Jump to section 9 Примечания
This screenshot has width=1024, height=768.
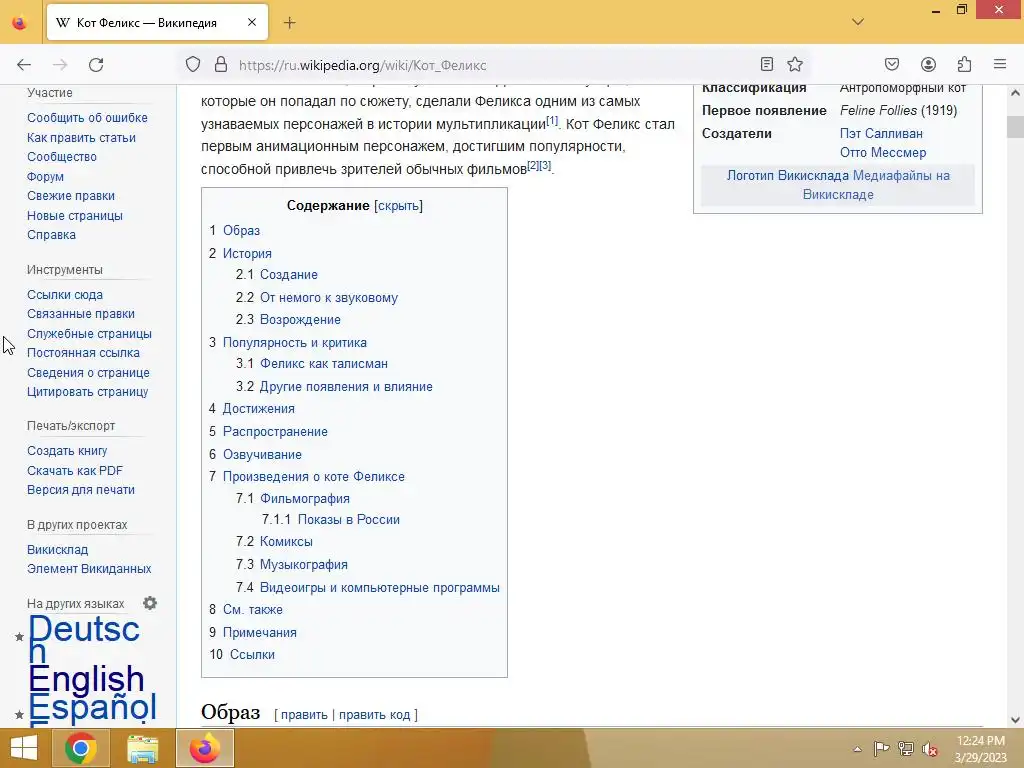(x=259, y=633)
